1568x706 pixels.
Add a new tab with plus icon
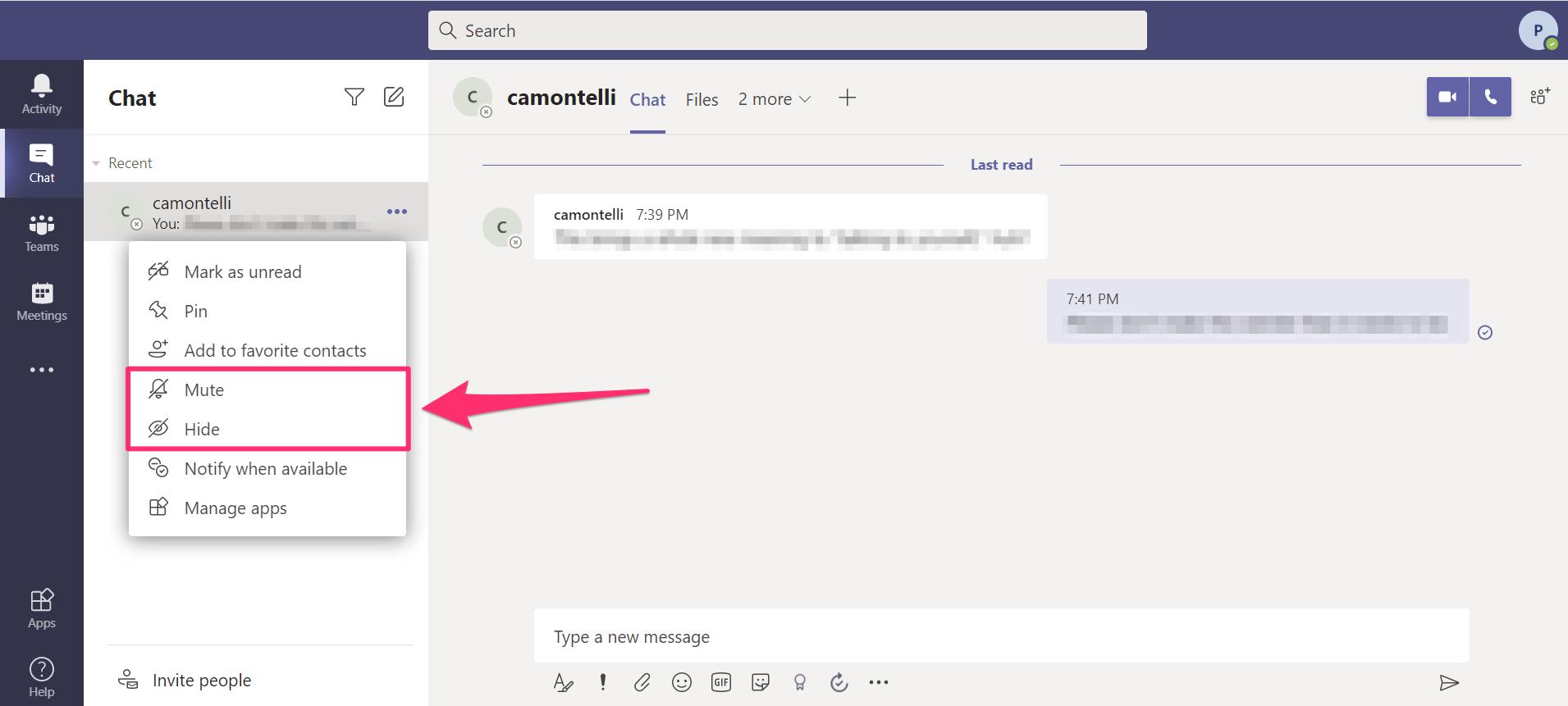point(848,98)
